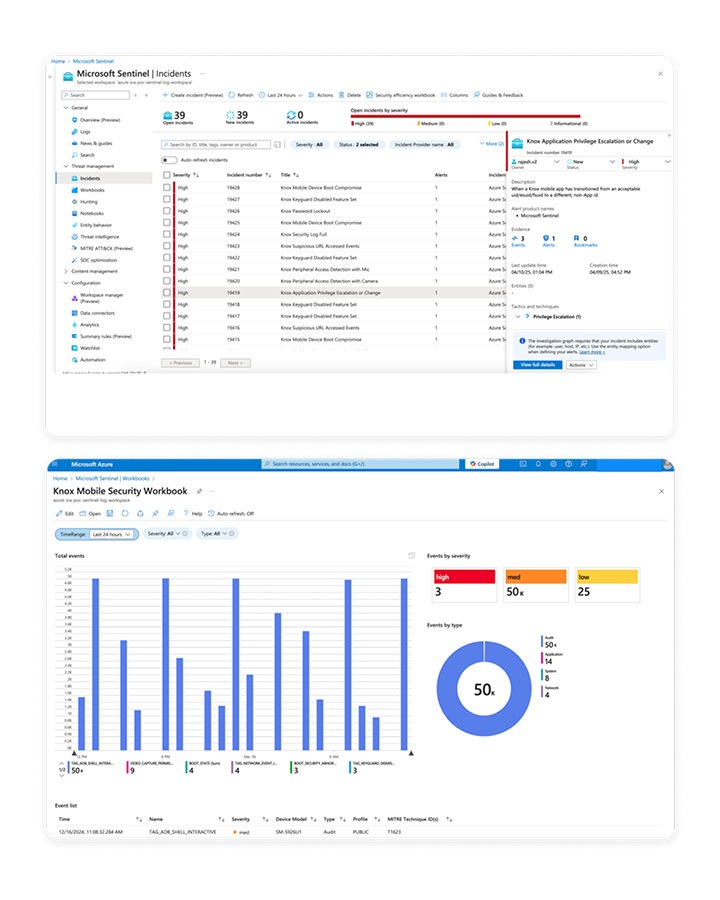
Task: Click Microsoft Sentinel | Workbooks breadcrumb link
Action: [113, 479]
